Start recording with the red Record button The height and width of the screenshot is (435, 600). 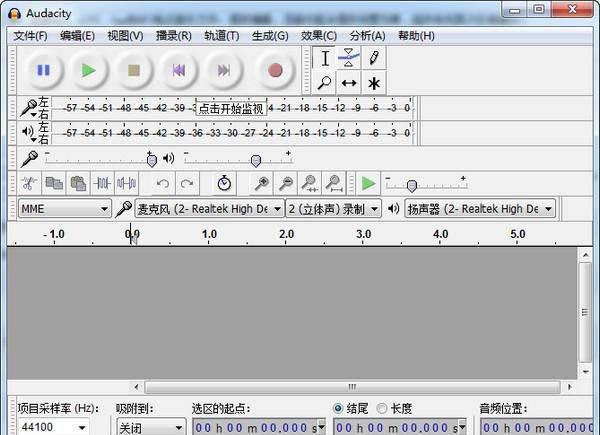click(275, 70)
